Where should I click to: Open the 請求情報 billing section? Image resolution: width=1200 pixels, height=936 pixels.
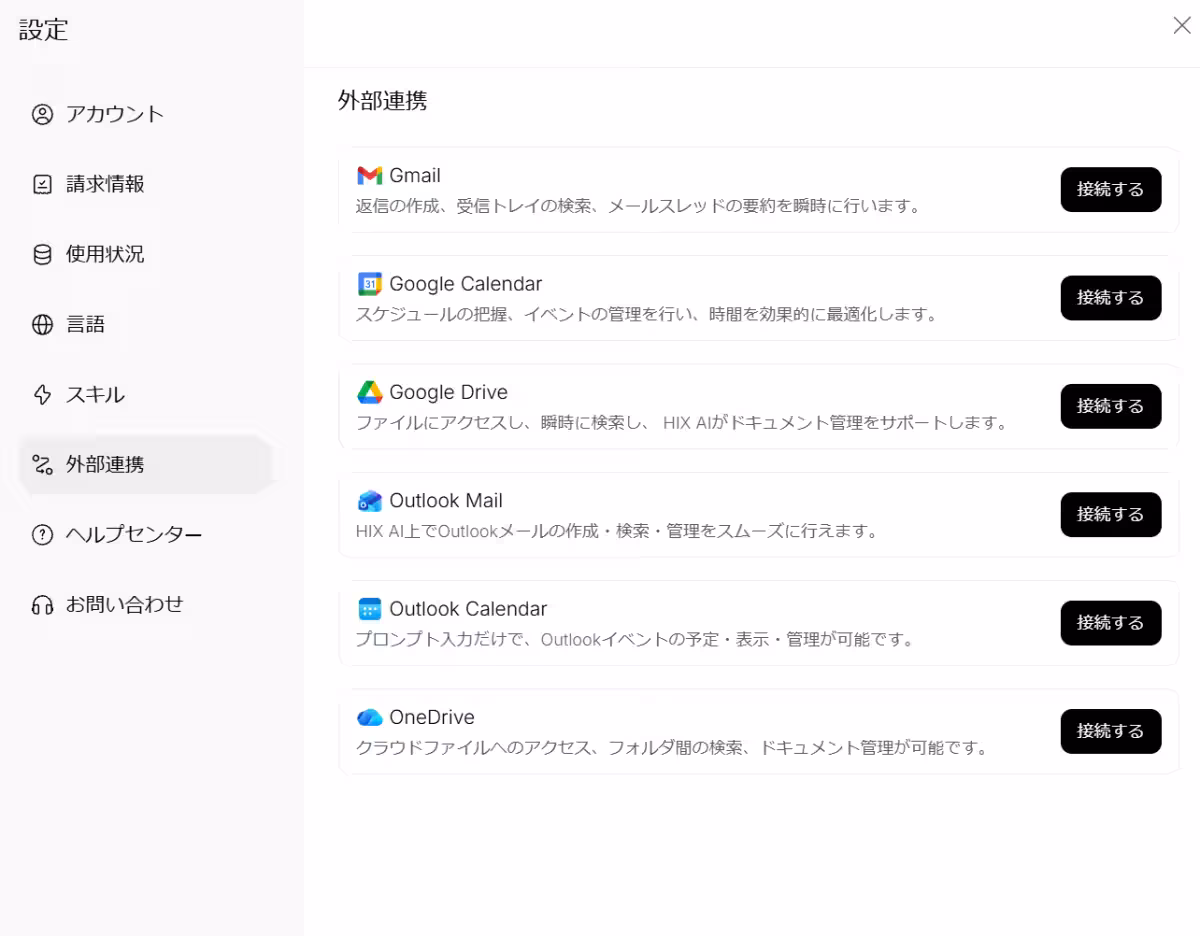146,184
